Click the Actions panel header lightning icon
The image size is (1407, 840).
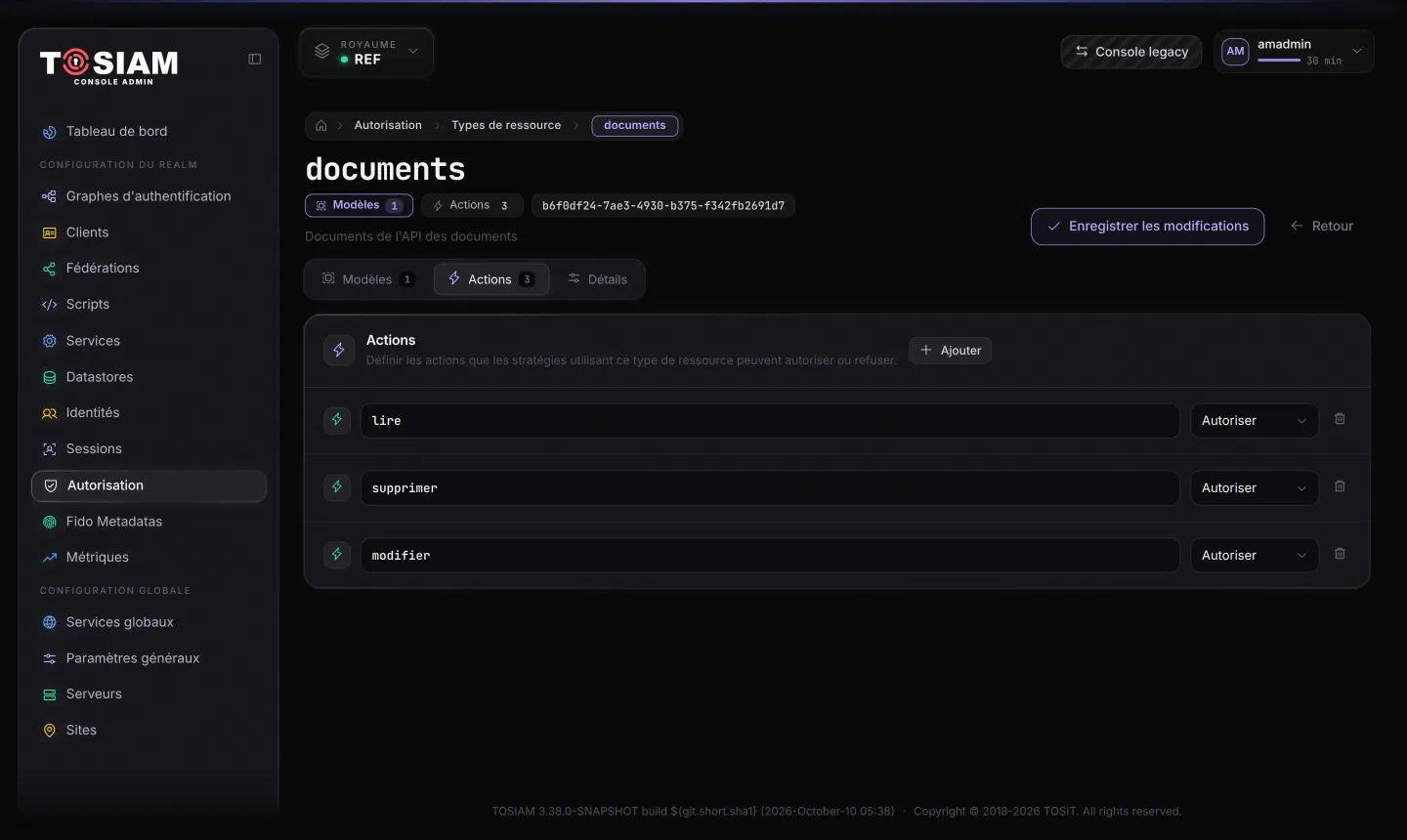[339, 350]
